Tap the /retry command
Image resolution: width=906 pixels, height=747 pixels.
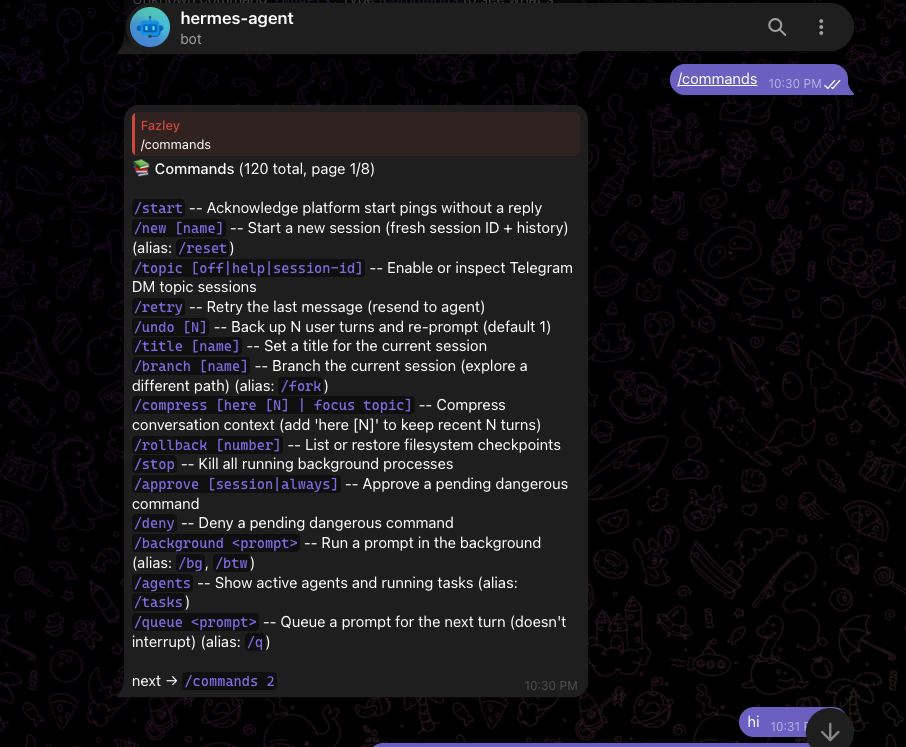pyautogui.click(x=158, y=307)
